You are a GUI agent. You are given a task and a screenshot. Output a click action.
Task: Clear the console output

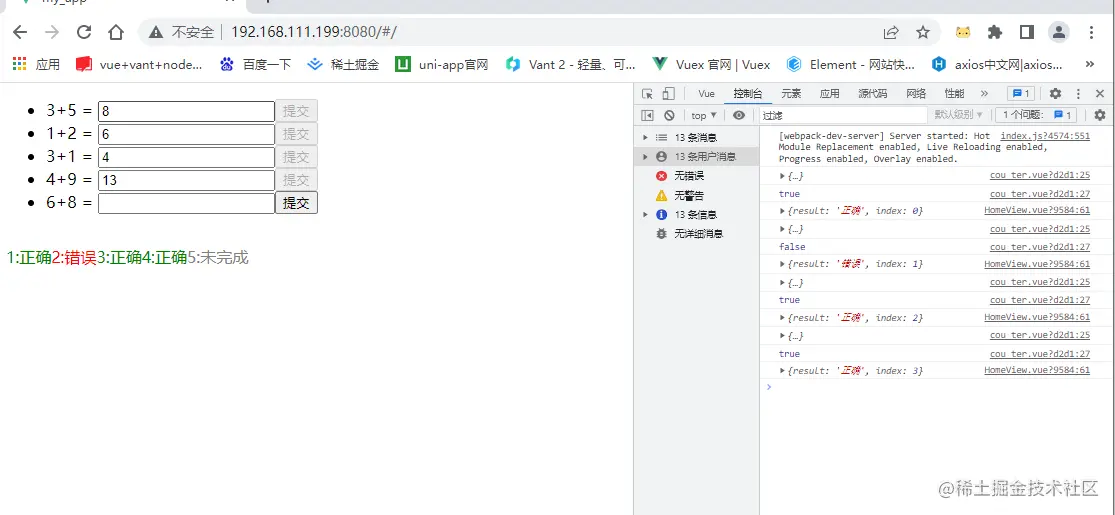pyautogui.click(x=669, y=115)
